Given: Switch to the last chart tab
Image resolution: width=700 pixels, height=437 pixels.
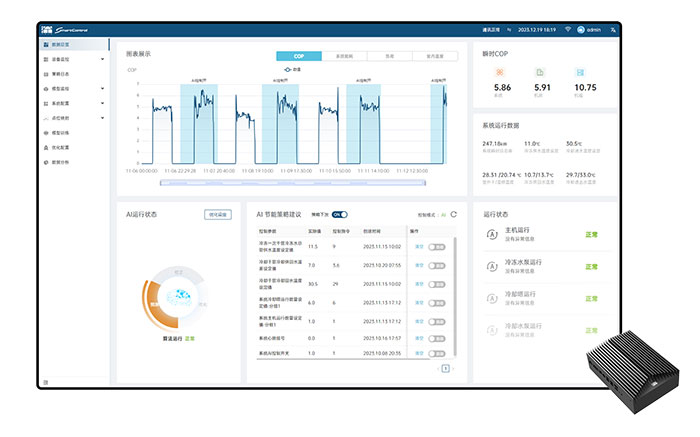Looking at the screenshot, I should click(435, 56).
